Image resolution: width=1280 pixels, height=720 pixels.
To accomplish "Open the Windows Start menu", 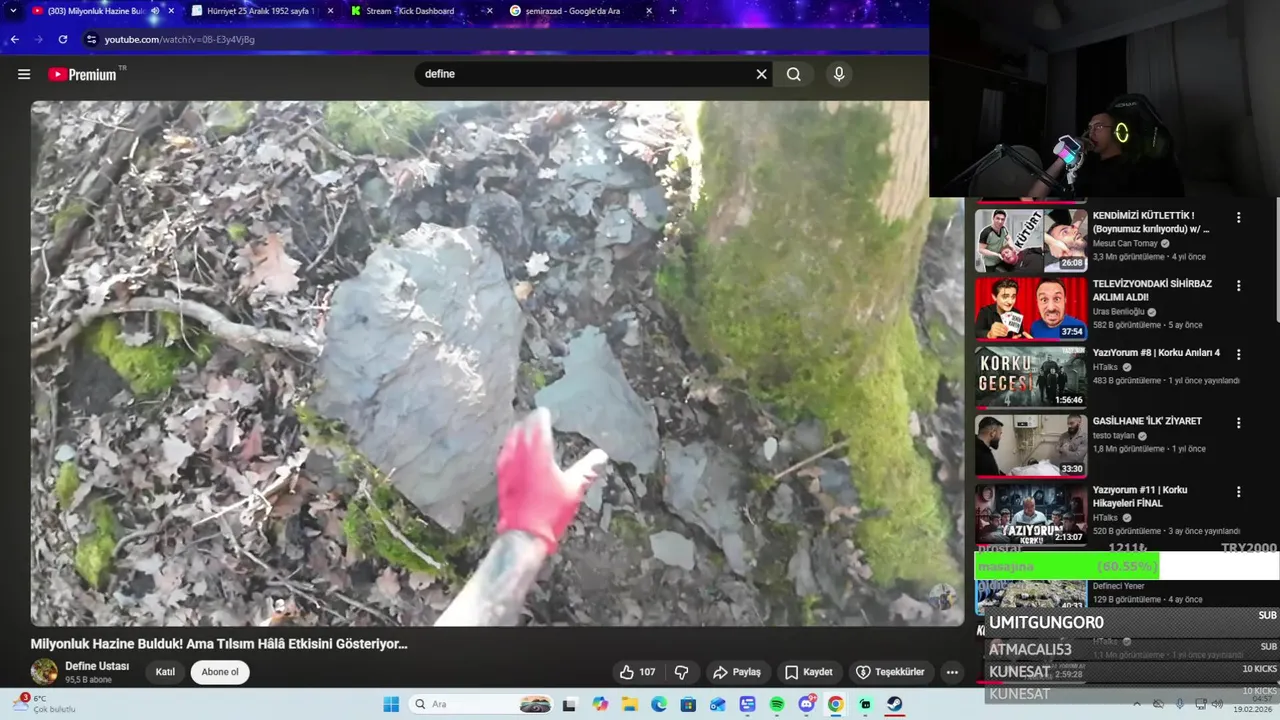I will 391,704.
